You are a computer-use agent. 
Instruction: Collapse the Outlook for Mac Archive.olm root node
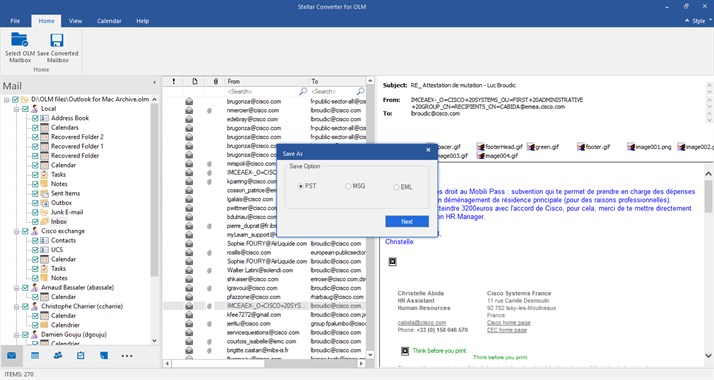(6, 99)
